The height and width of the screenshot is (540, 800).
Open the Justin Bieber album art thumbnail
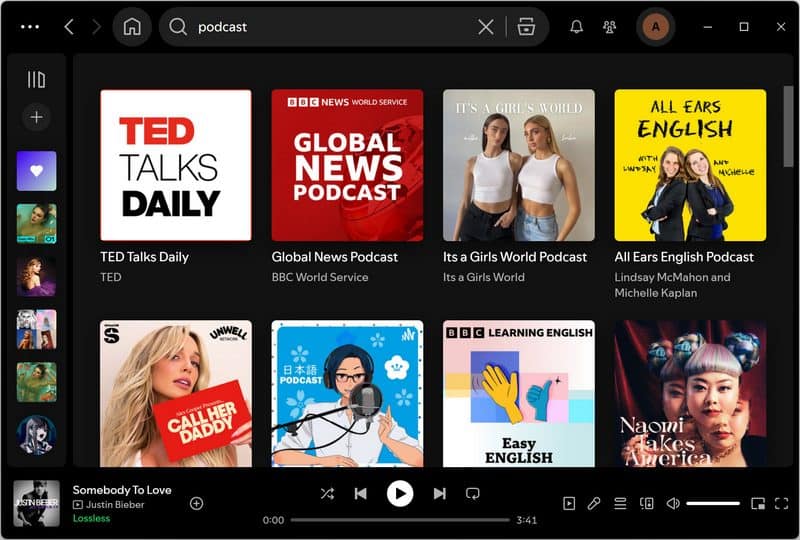(36, 503)
